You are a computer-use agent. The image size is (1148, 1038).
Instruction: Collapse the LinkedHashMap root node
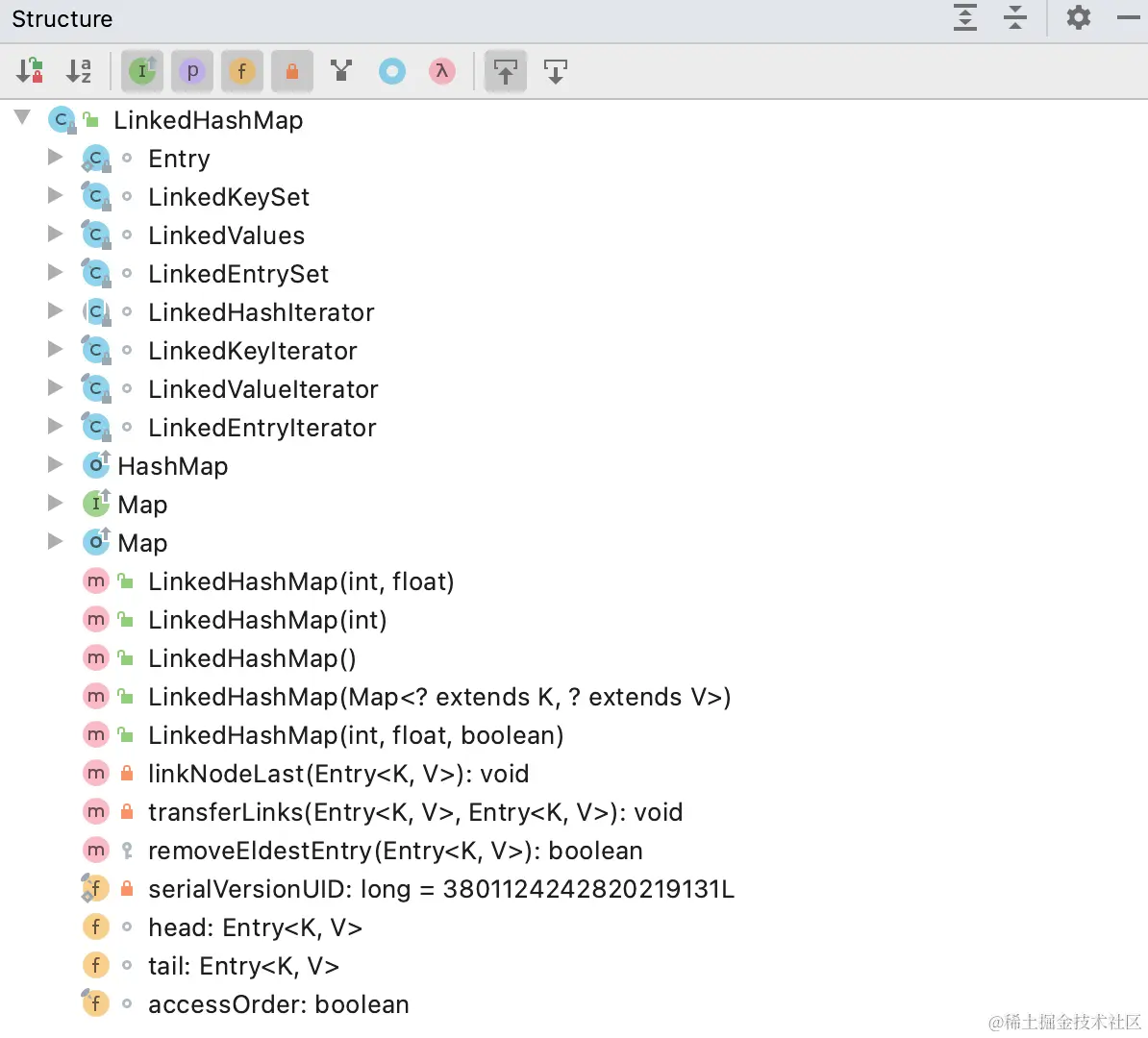tap(22, 118)
